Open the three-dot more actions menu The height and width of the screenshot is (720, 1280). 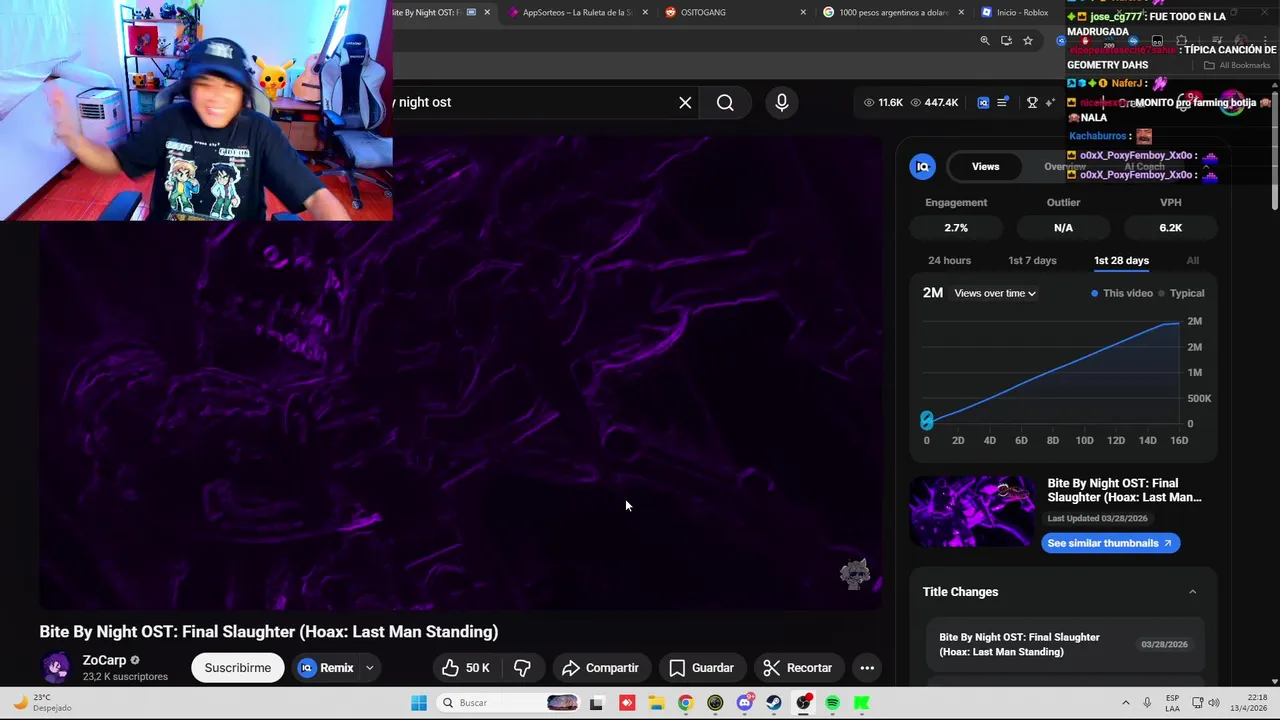[x=867, y=668]
